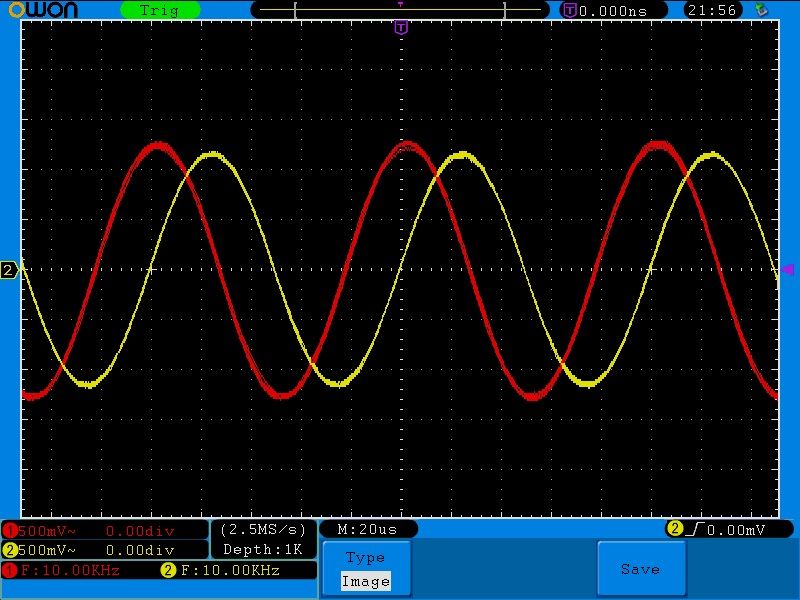Click the M:20us timebase readout
The height and width of the screenshot is (600, 800).
pos(367,529)
